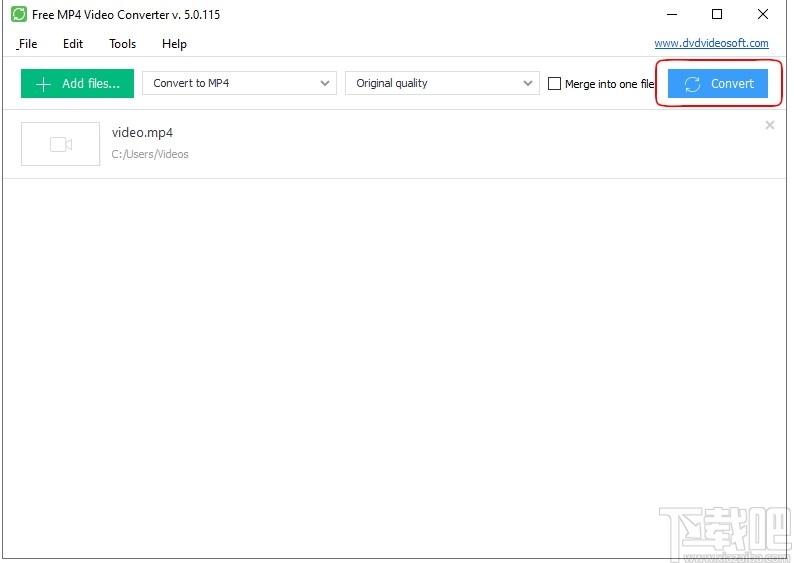Open the Help menu
The image size is (794, 563).
click(174, 44)
